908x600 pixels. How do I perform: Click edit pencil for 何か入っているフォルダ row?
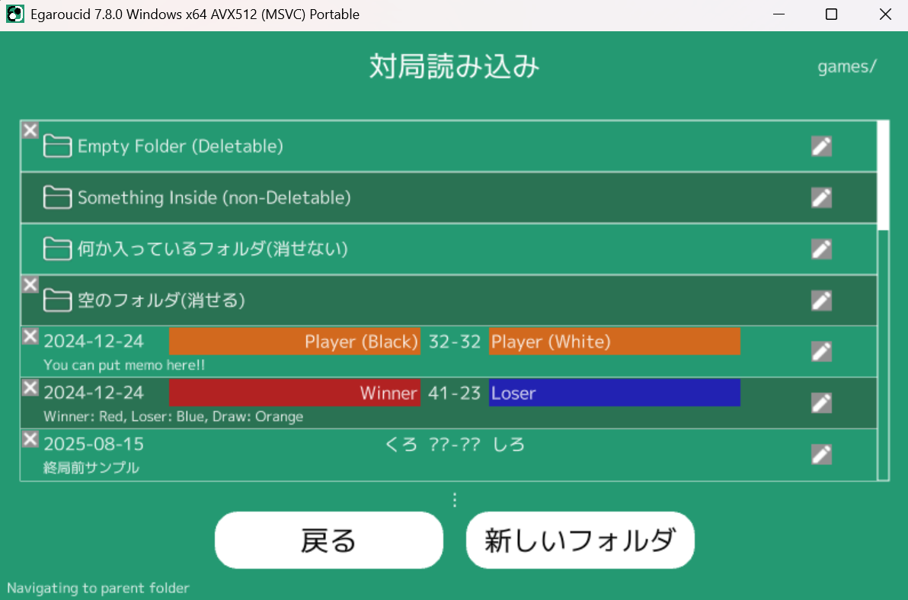coord(821,249)
